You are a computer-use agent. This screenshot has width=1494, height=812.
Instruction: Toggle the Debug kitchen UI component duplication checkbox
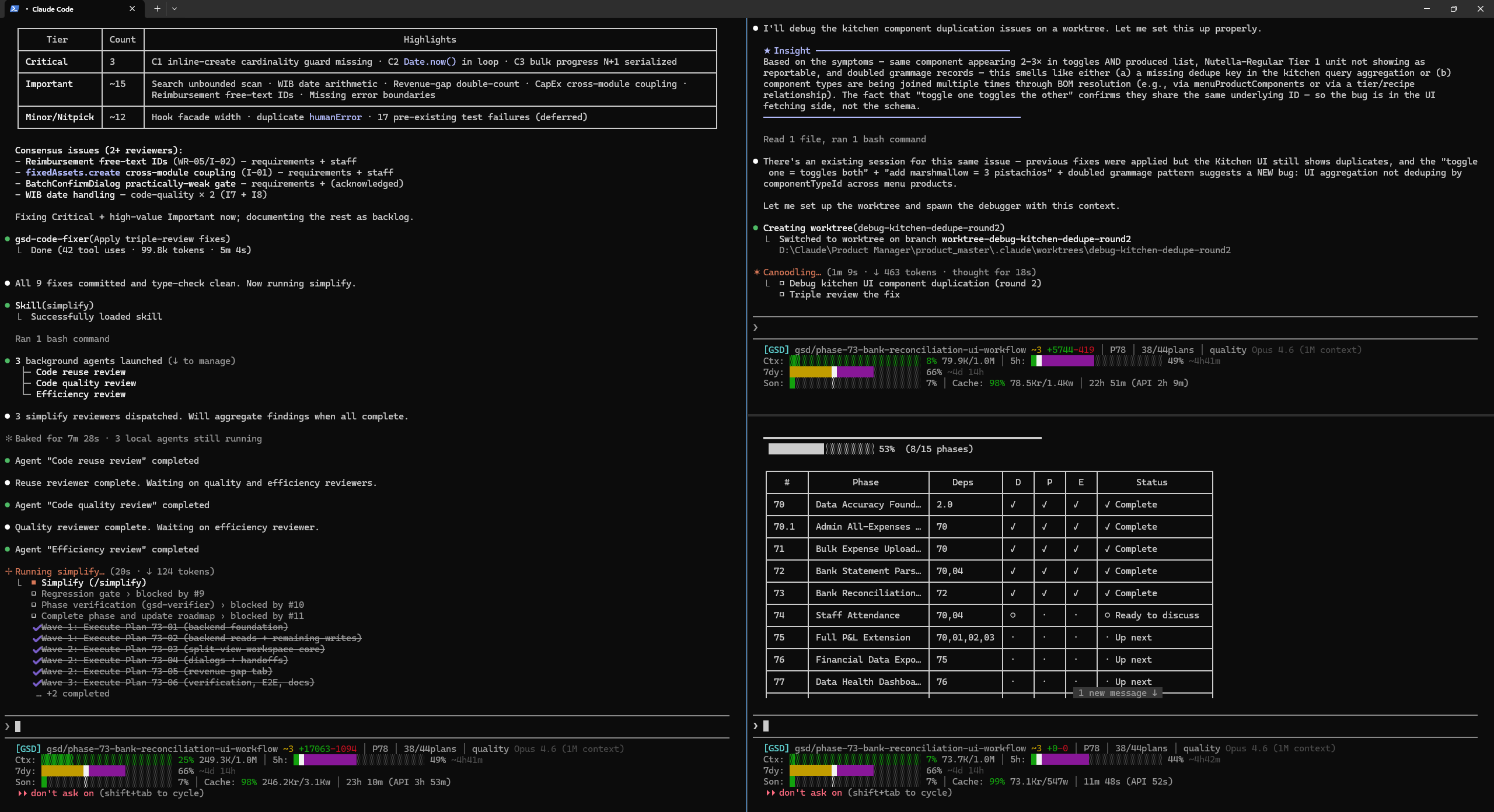[x=782, y=283]
